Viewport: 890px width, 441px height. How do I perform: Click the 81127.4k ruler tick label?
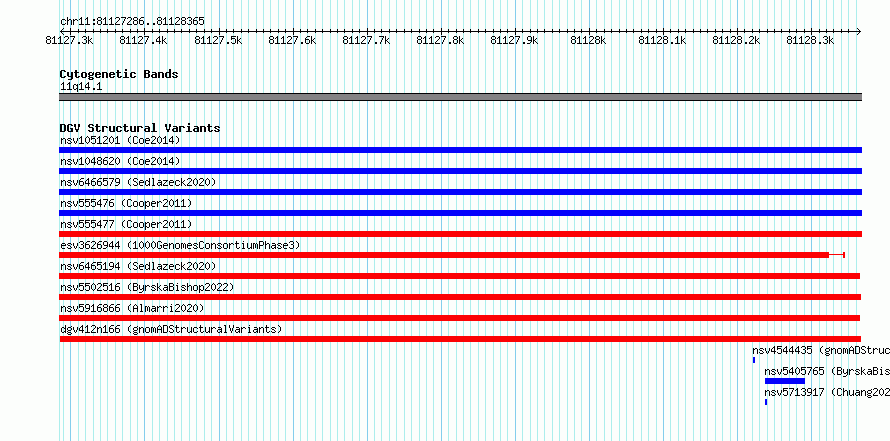tap(144, 40)
